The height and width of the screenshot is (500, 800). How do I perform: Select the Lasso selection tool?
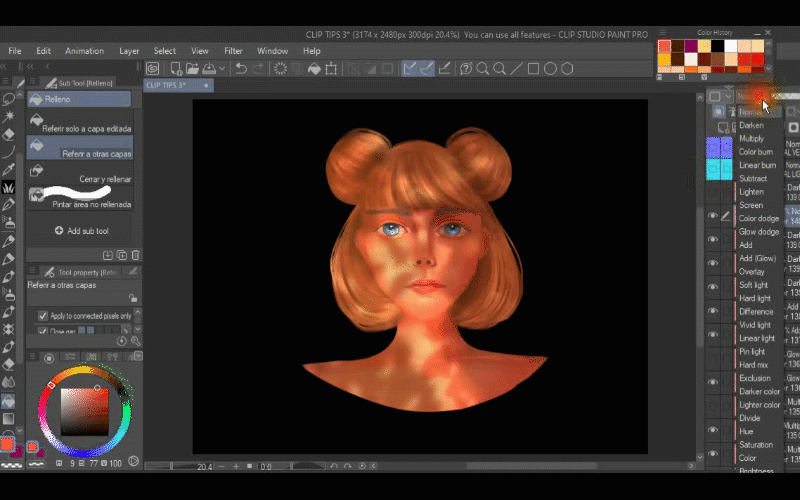point(9,100)
